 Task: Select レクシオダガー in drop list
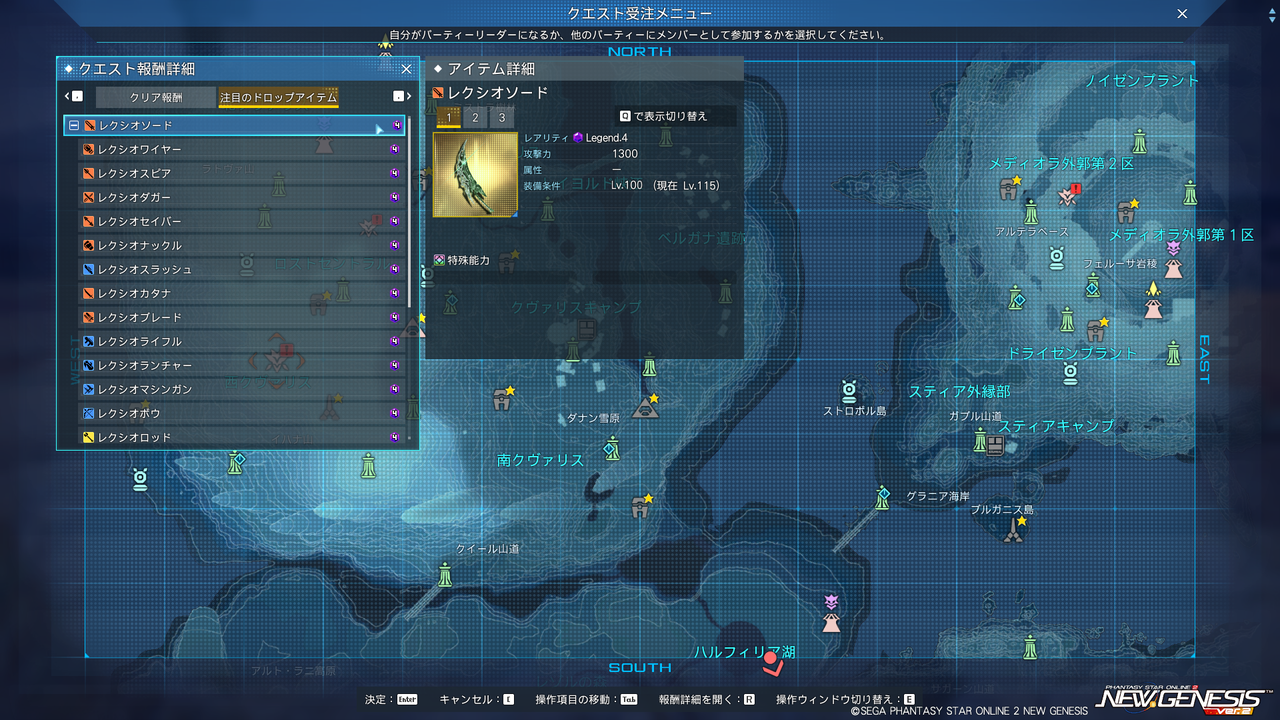point(242,198)
